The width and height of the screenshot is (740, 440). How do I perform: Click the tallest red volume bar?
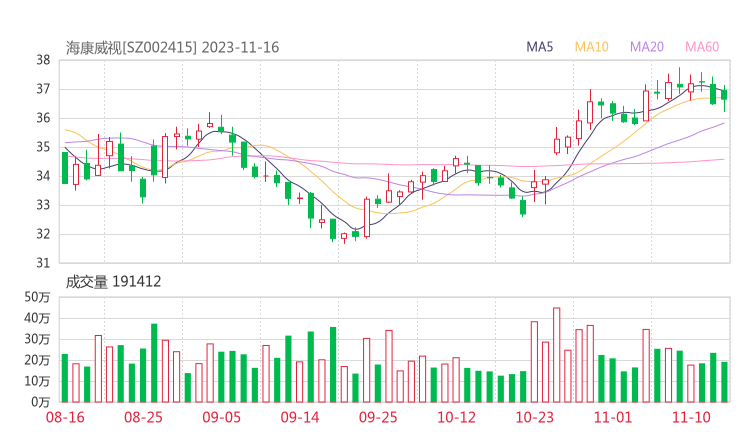pos(556,354)
